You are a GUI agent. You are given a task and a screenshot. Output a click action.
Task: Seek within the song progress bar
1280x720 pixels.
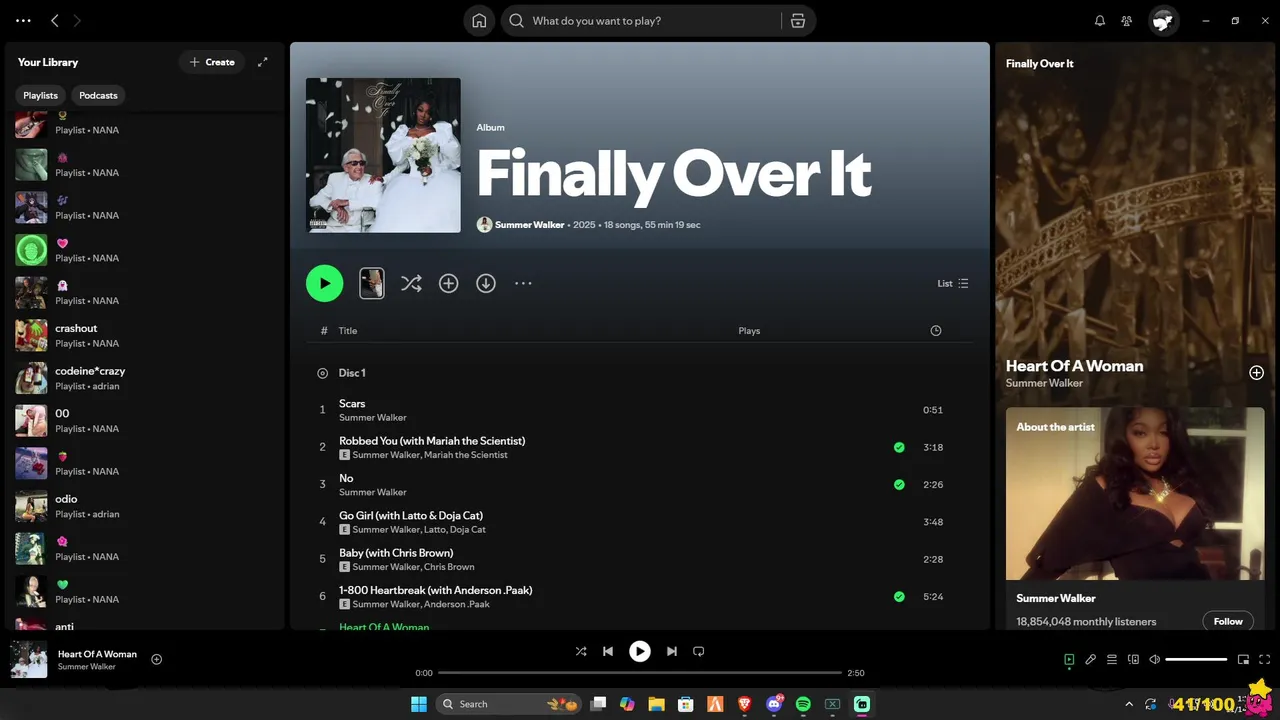click(640, 673)
